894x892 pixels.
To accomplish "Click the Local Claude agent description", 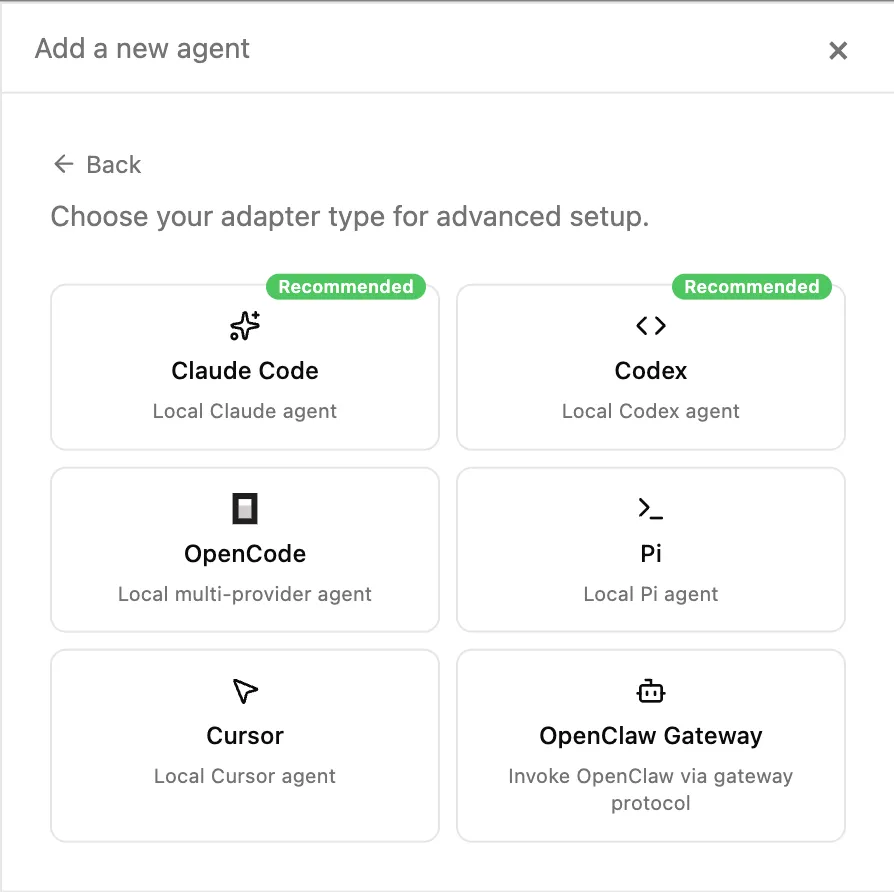I will point(245,411).
